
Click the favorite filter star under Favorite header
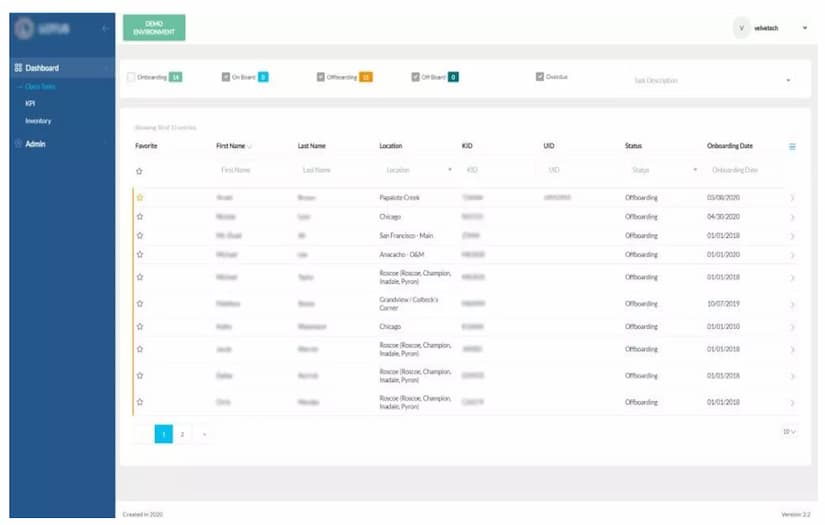[139, 171]
